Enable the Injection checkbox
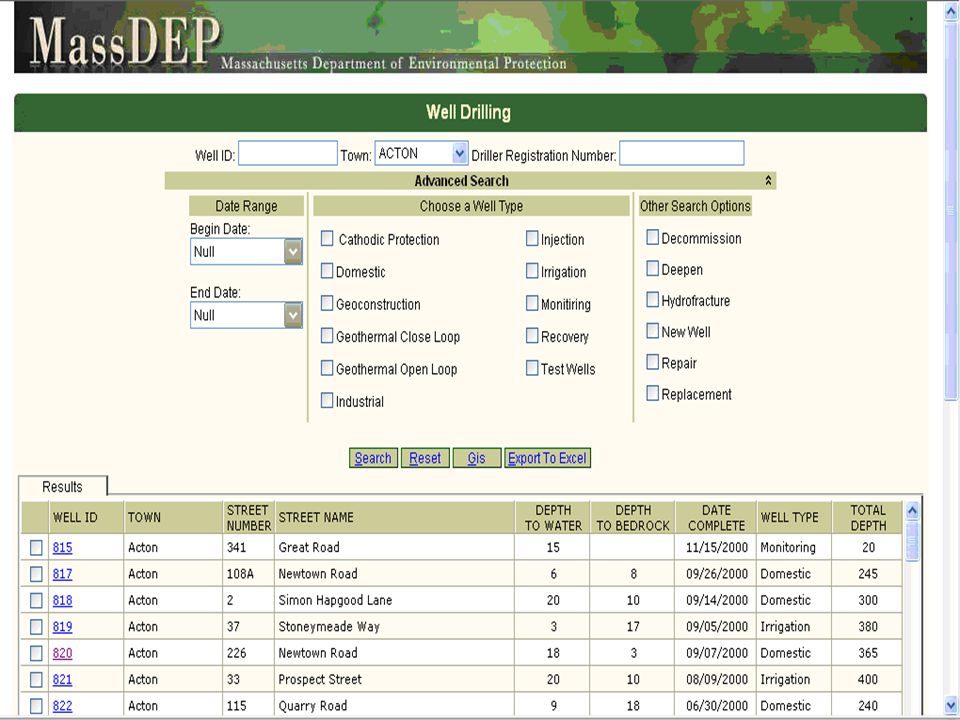 [x=532, y=239]
